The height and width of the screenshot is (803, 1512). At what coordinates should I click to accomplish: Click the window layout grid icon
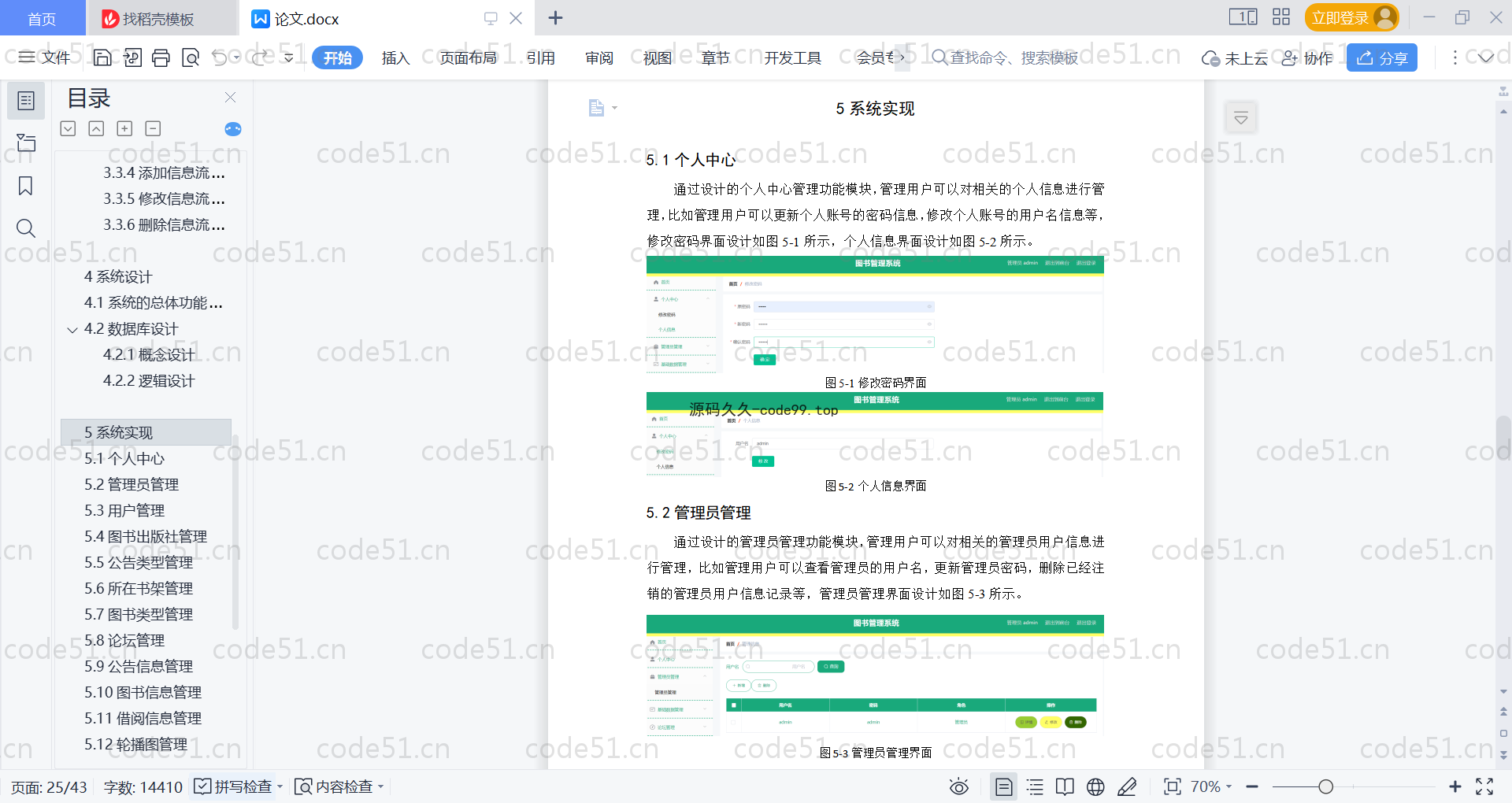(x=1281, y=17)
